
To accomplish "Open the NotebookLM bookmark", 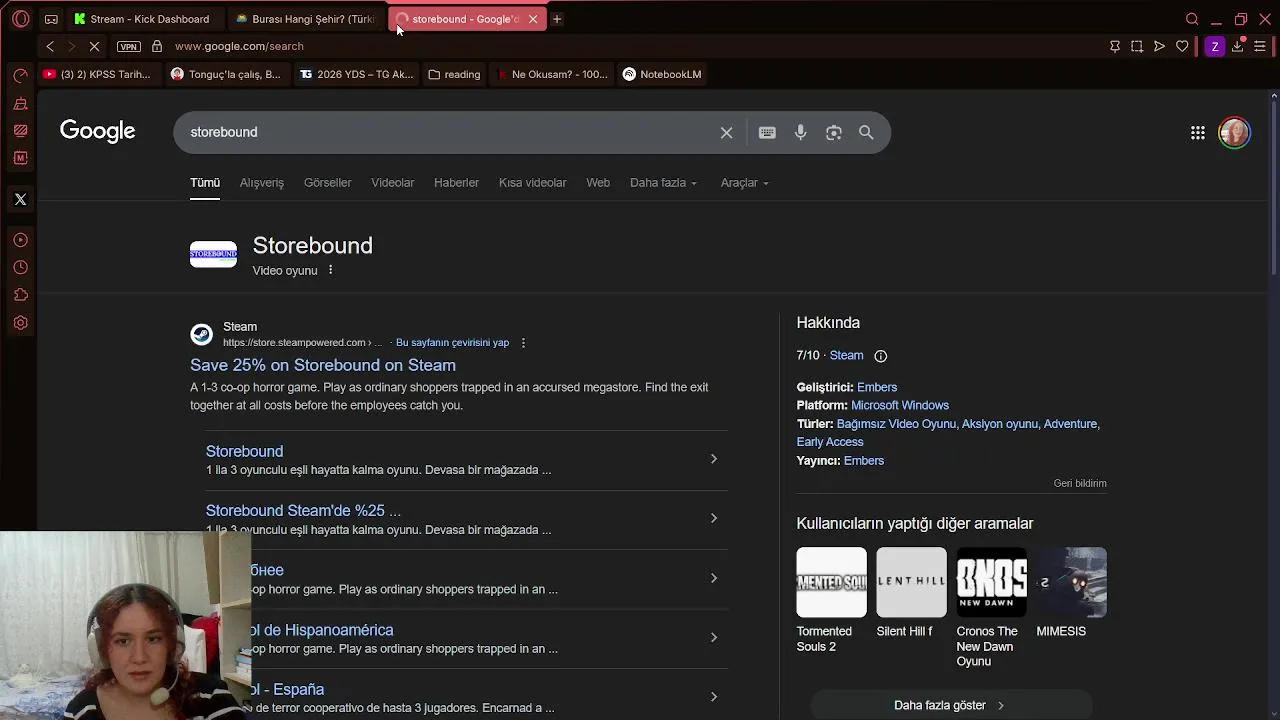I will coord(662,74).
